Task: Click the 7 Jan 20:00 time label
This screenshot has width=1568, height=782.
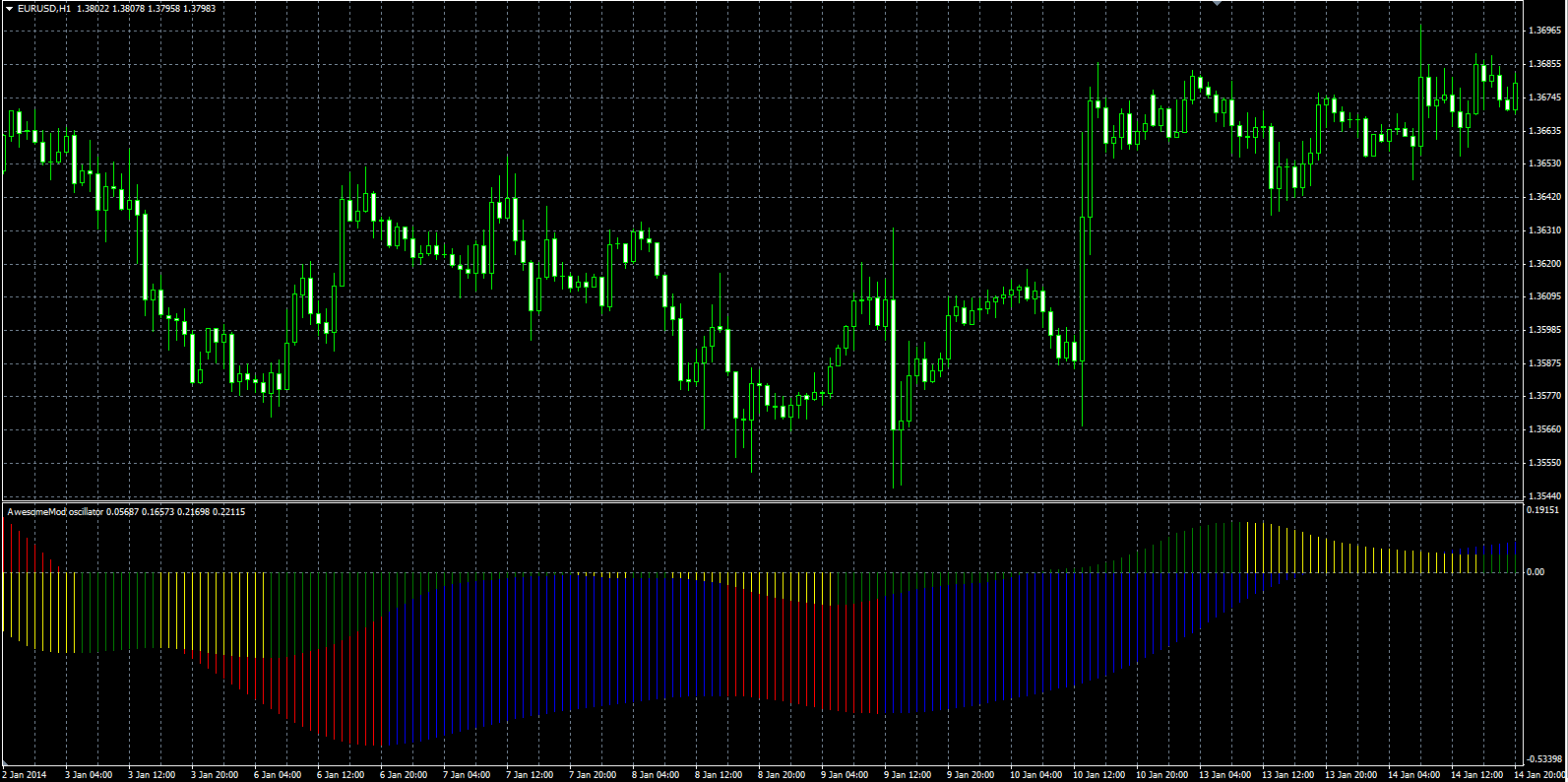Action: click(x=593, y=775)
